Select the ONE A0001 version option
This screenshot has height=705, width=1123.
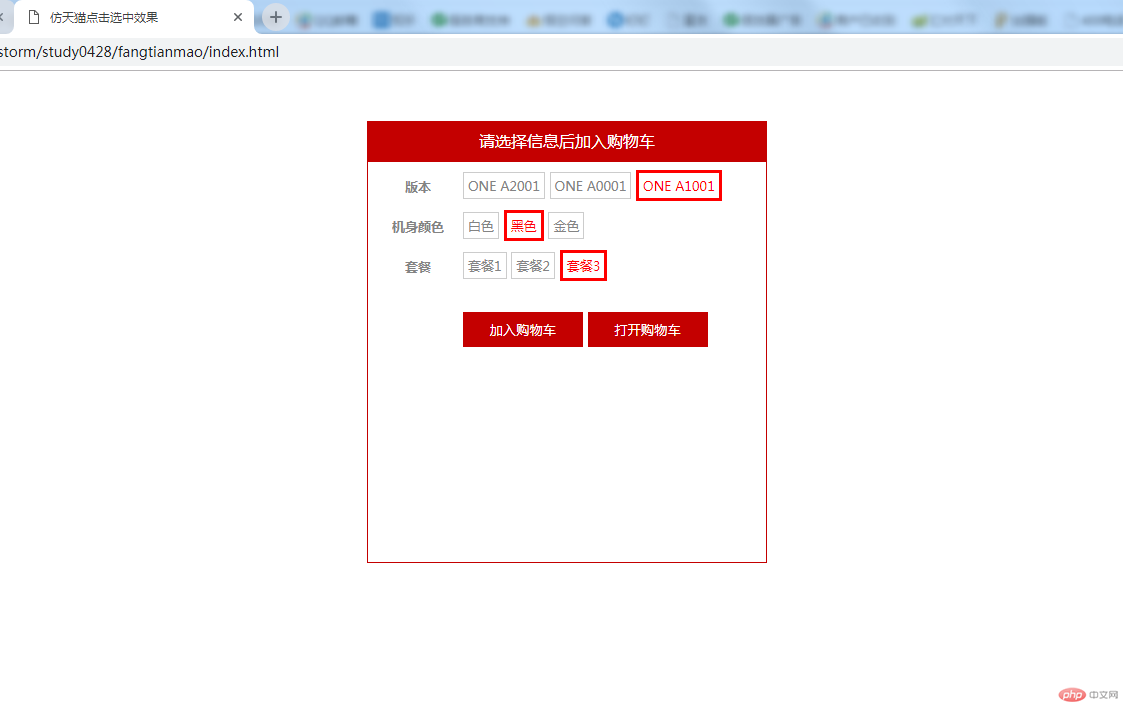pos(590,185)
